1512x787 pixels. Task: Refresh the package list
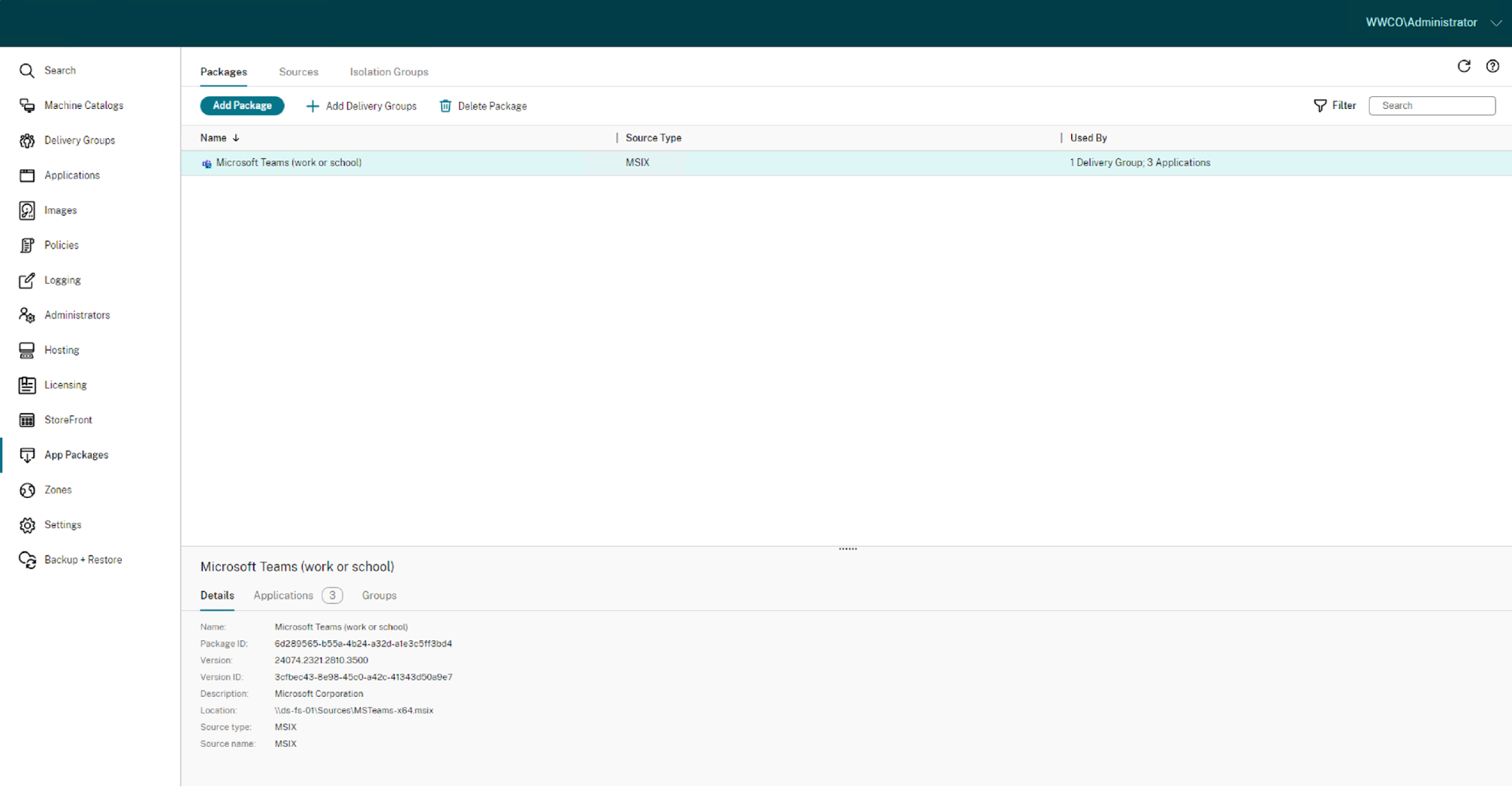(1464, 67)
